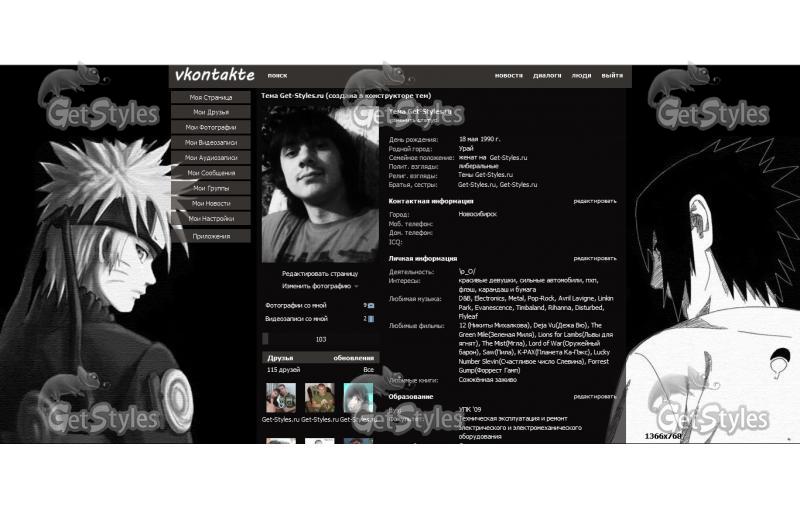Click либеральные political views value

478,166
